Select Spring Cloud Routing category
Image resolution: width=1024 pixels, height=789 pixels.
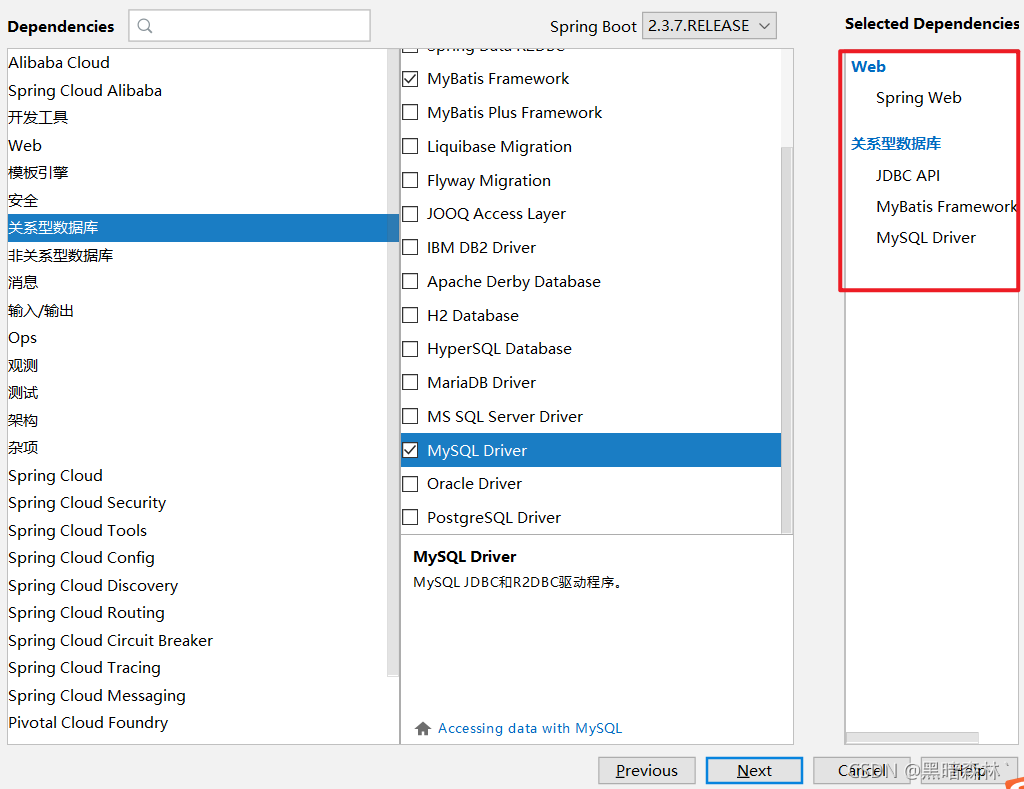[197, 613]
